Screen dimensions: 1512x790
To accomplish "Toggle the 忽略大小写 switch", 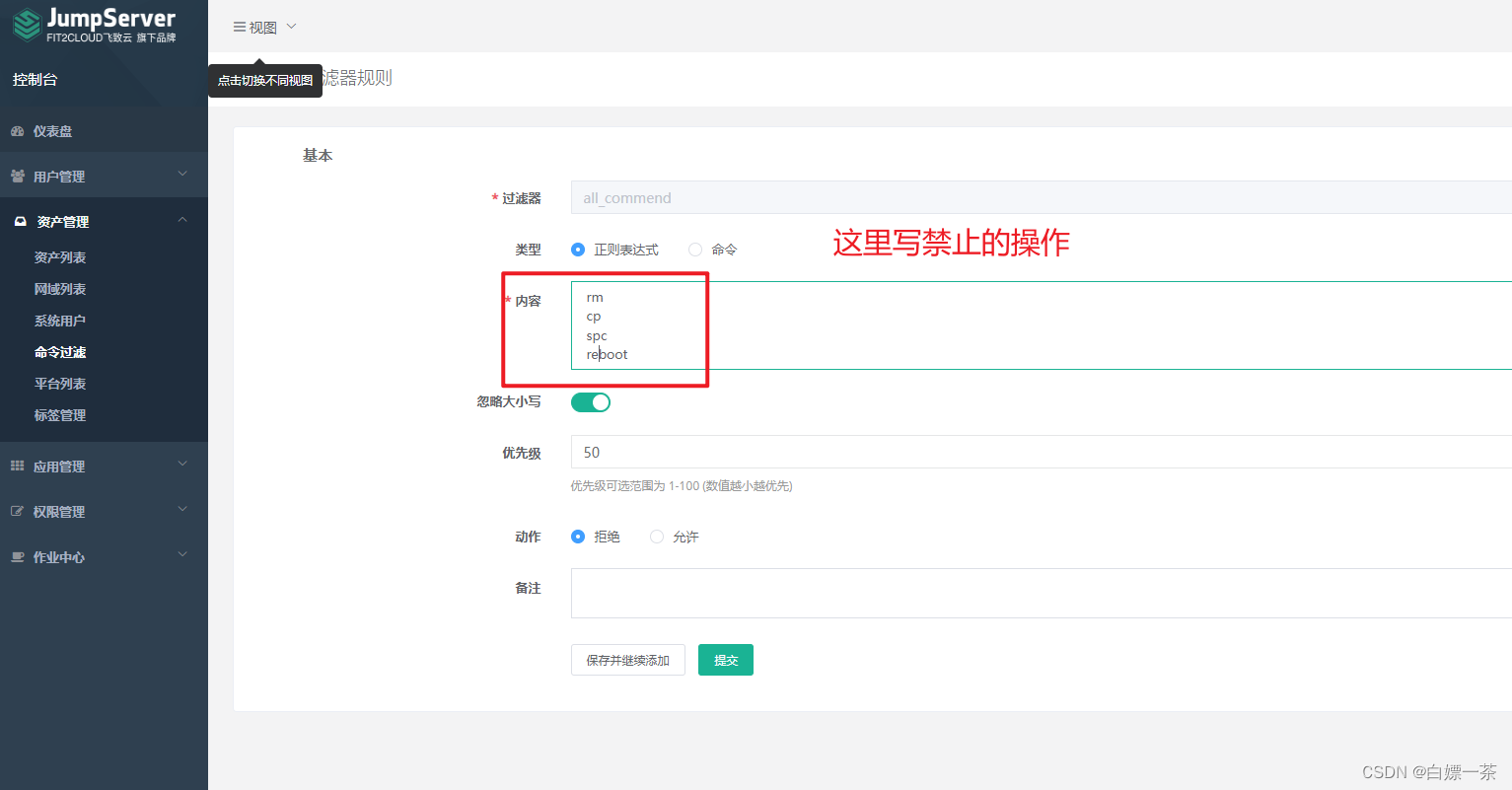I will click(591, 402).
